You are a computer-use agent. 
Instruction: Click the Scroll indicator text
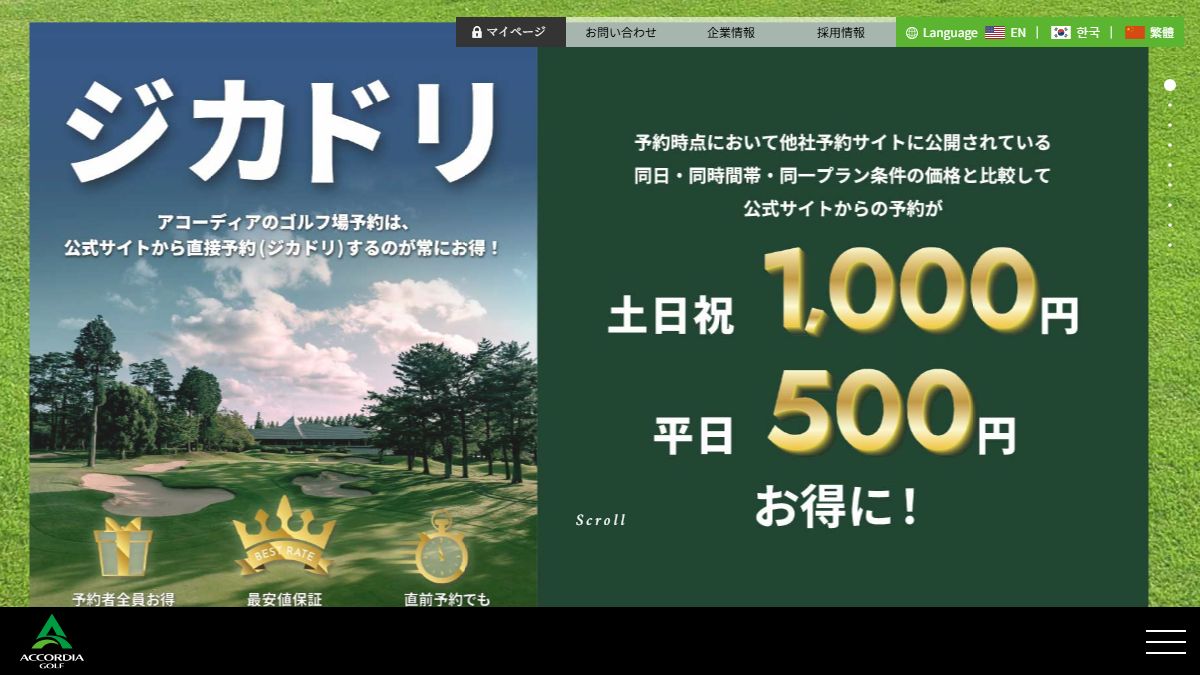coord(601,520)
